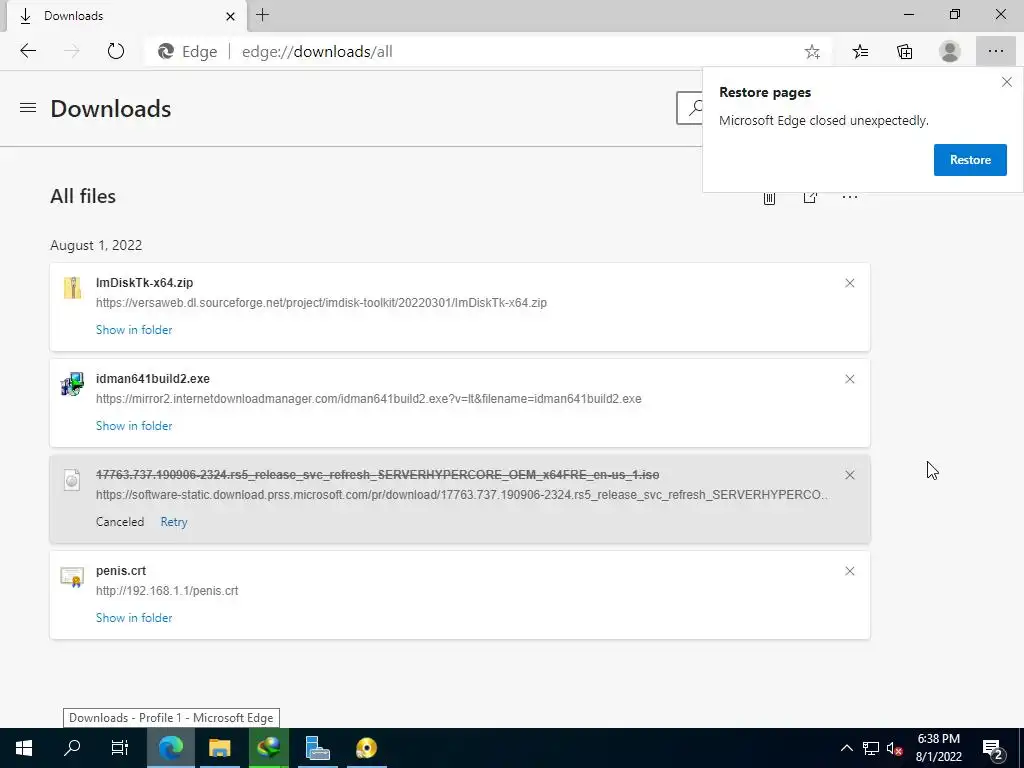Click the ImDiskTk-x64.zip archive icon

click(x=72, y=288)
